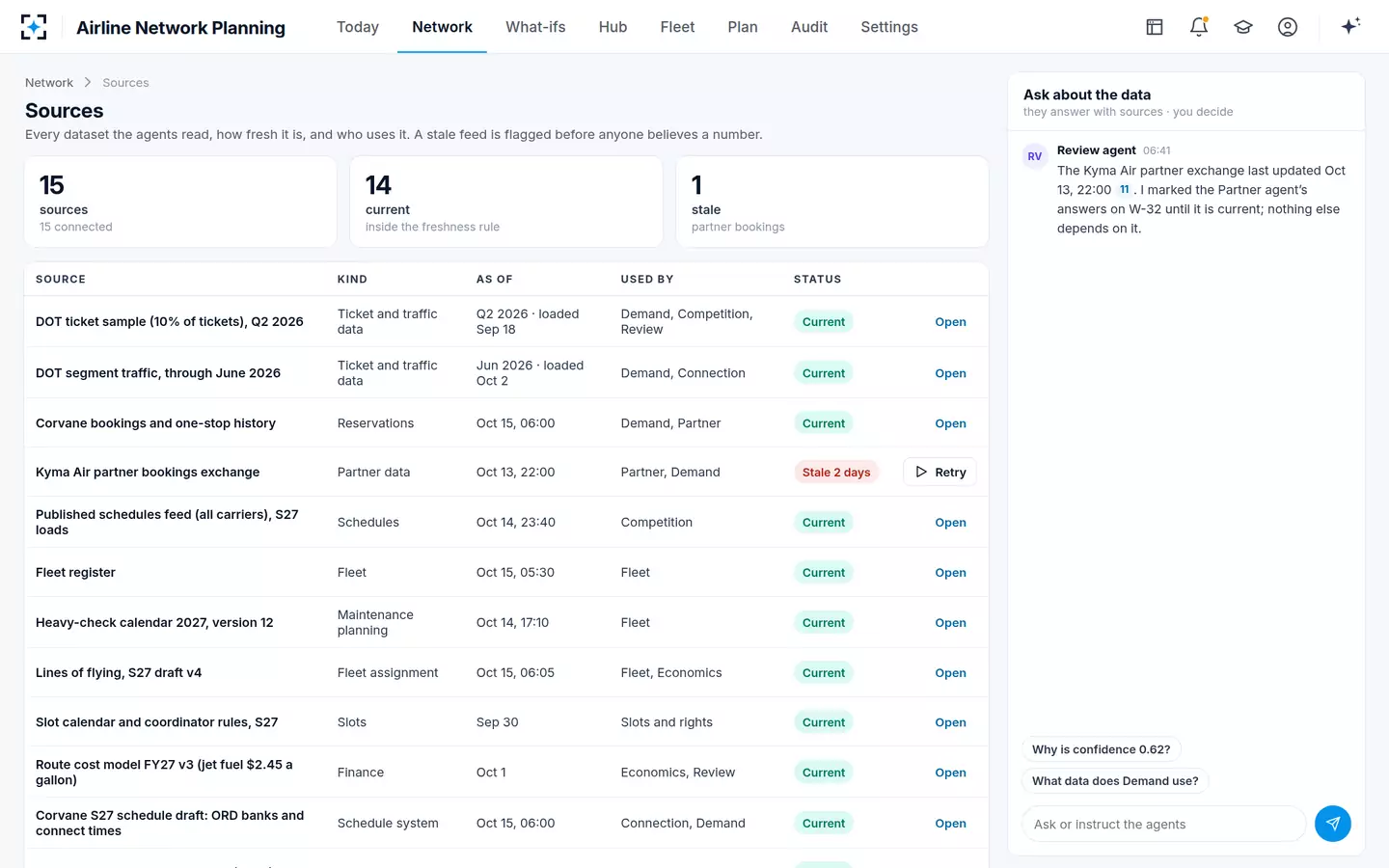The image size is (1389, 868).
Task: Click the Network breadcrumb link
Action: click(x=49, y=83)
